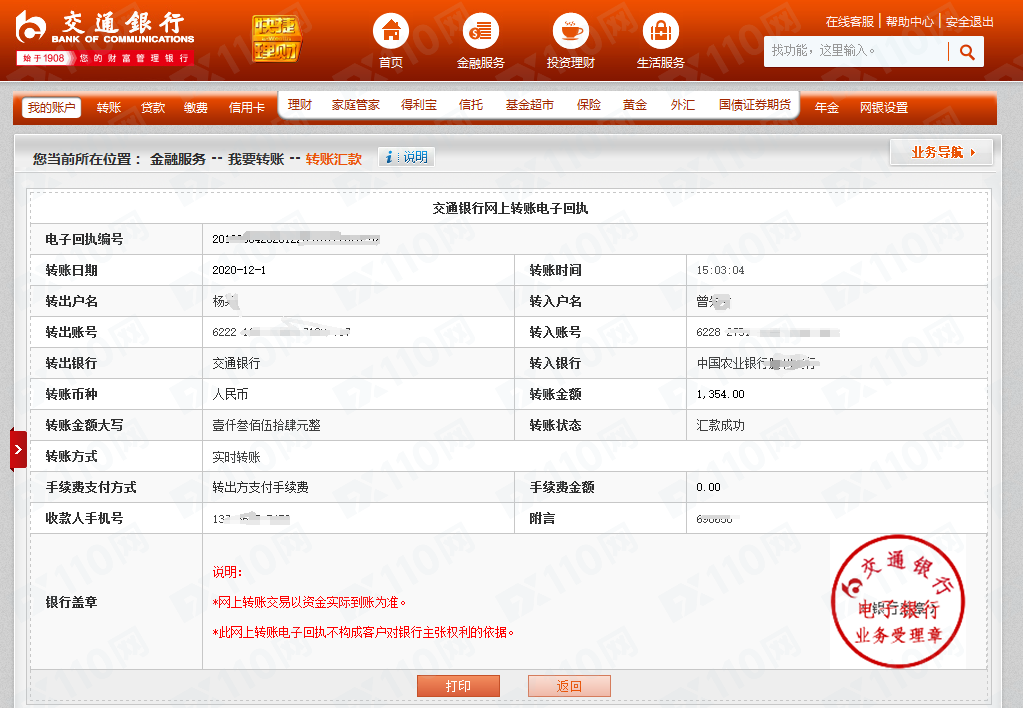Viewport: 1023px width, 708px height.
Task: Open the 业务导航 dropdown
Action: click(941, 152)
